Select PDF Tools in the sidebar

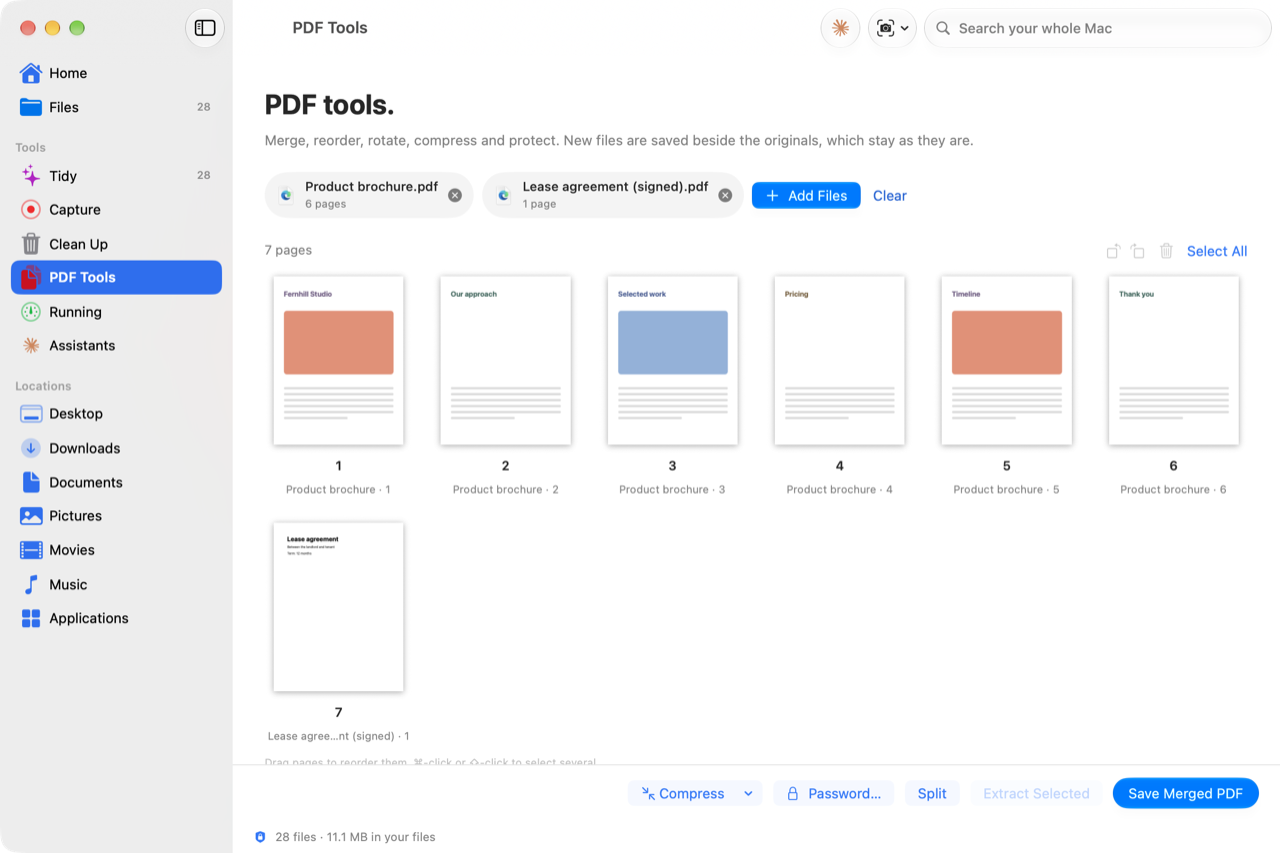click(116, 278)
